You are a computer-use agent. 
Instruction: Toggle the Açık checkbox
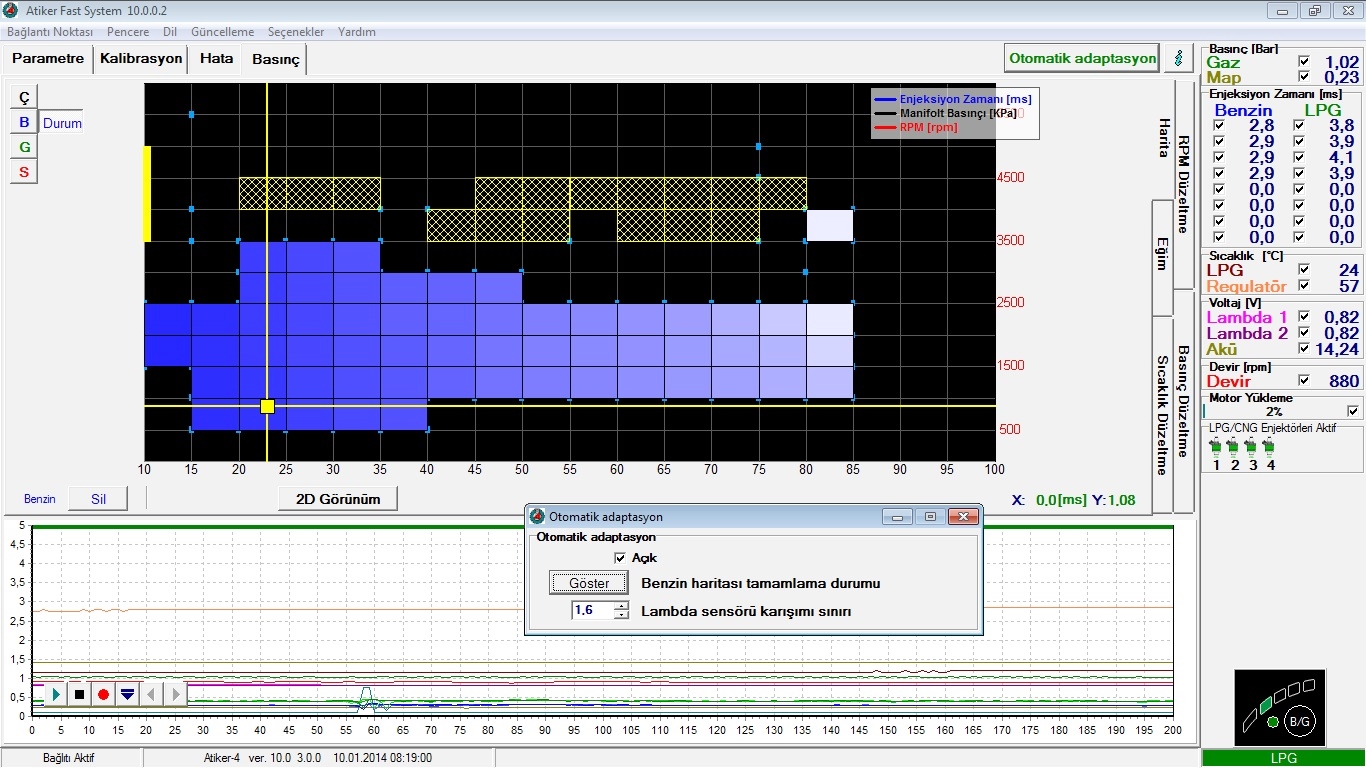[x=620, y=558]
